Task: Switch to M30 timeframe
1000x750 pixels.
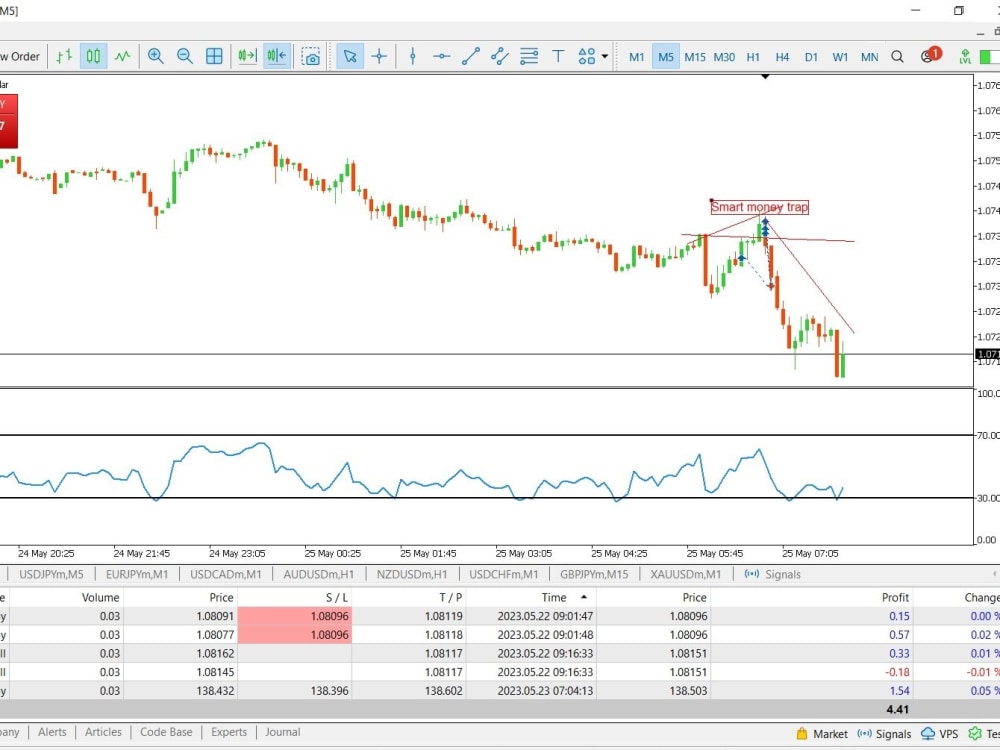Action: (724, 57)
